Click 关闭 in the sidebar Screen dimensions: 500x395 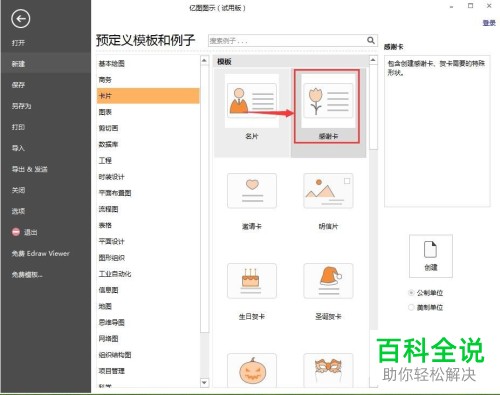(x=18, y=190)
